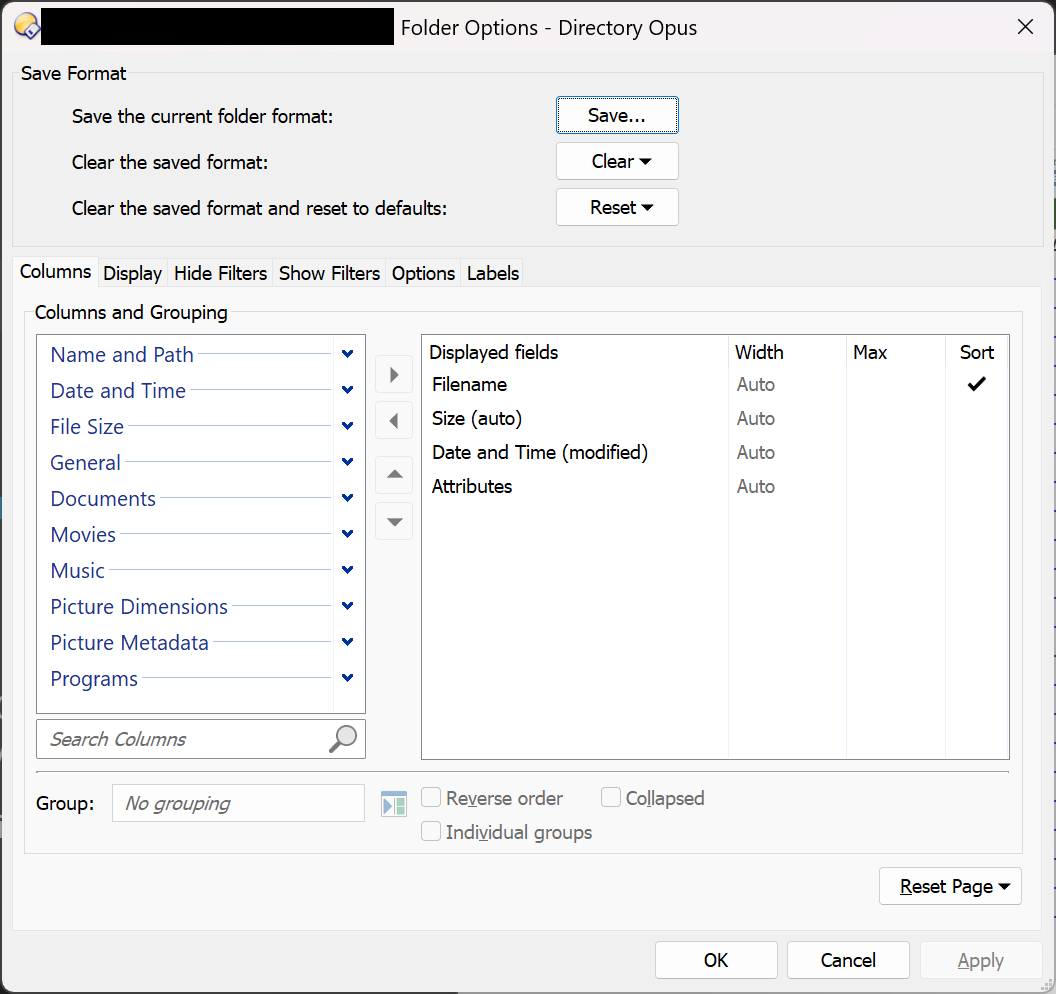Tick the Collapsed checkbox
Screen dimensions: 1056x994
pyautogui.click(x=611, y=798)
